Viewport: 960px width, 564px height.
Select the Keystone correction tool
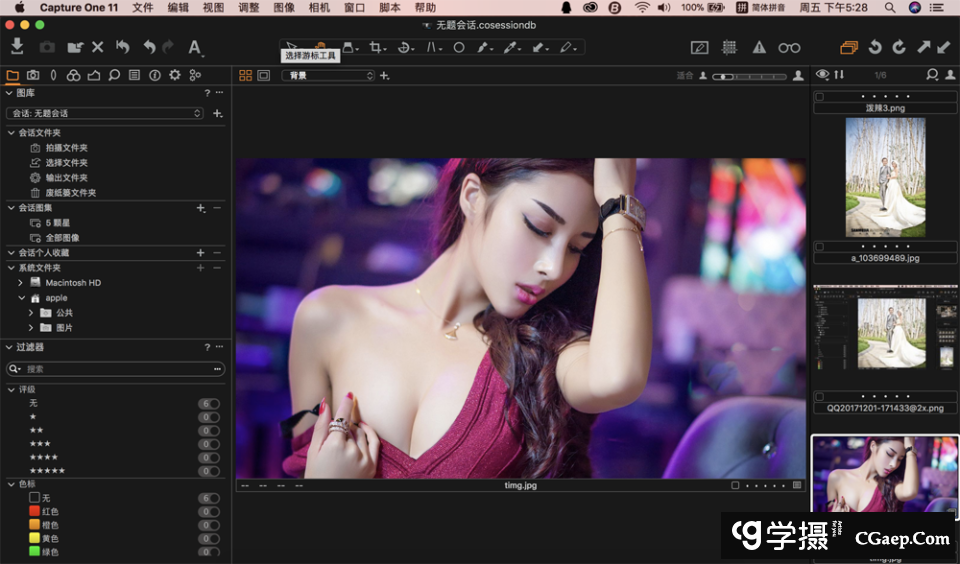433,47
